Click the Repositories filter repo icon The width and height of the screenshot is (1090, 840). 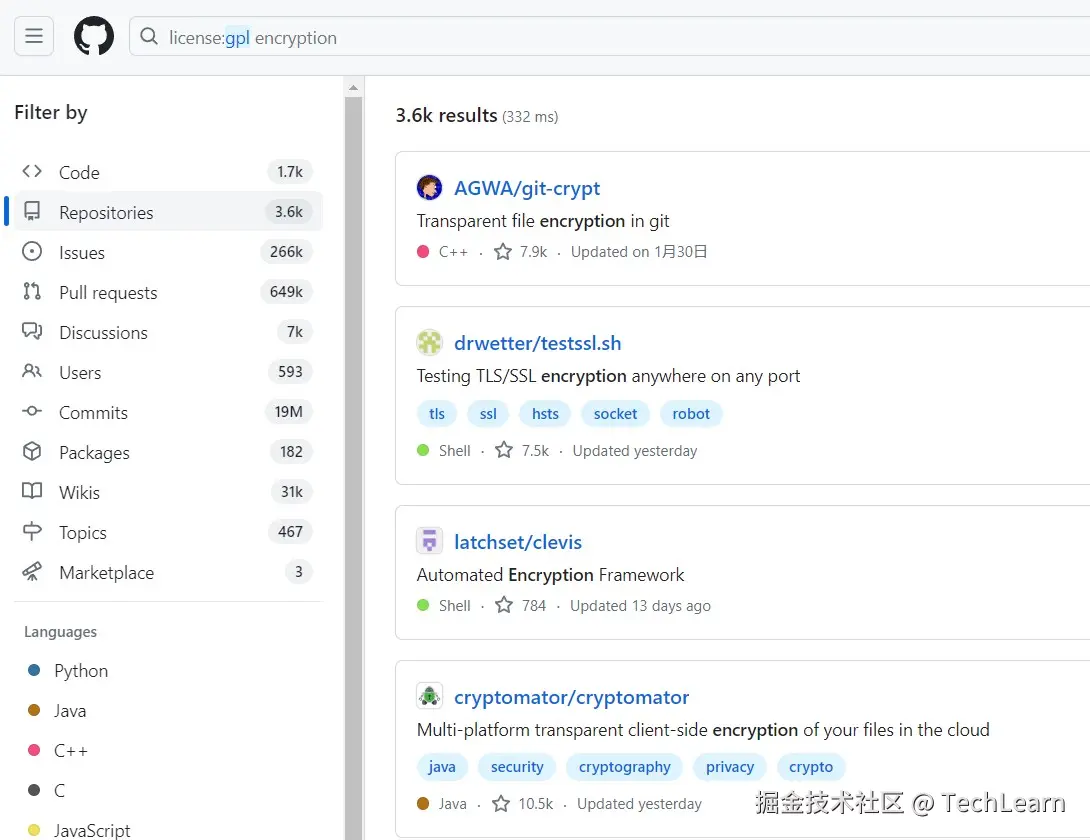[x=32, y=211]
